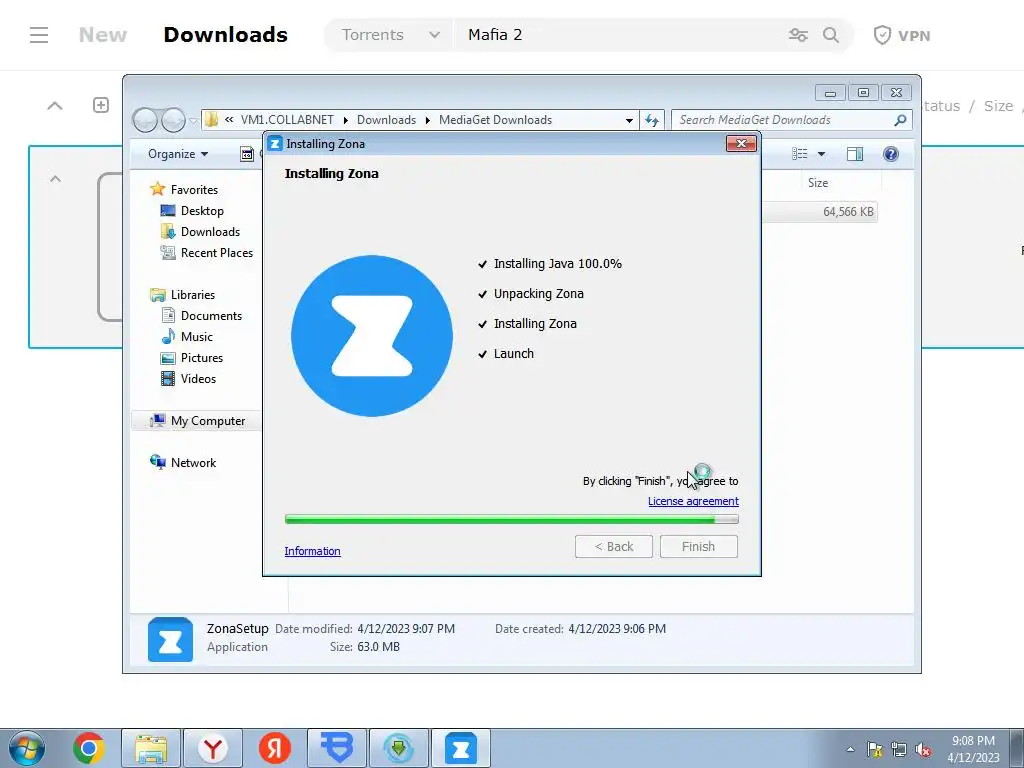This screenshot has height=768, width=1024.
Task: Open search filter settings icon
Action: coord(798,35)
